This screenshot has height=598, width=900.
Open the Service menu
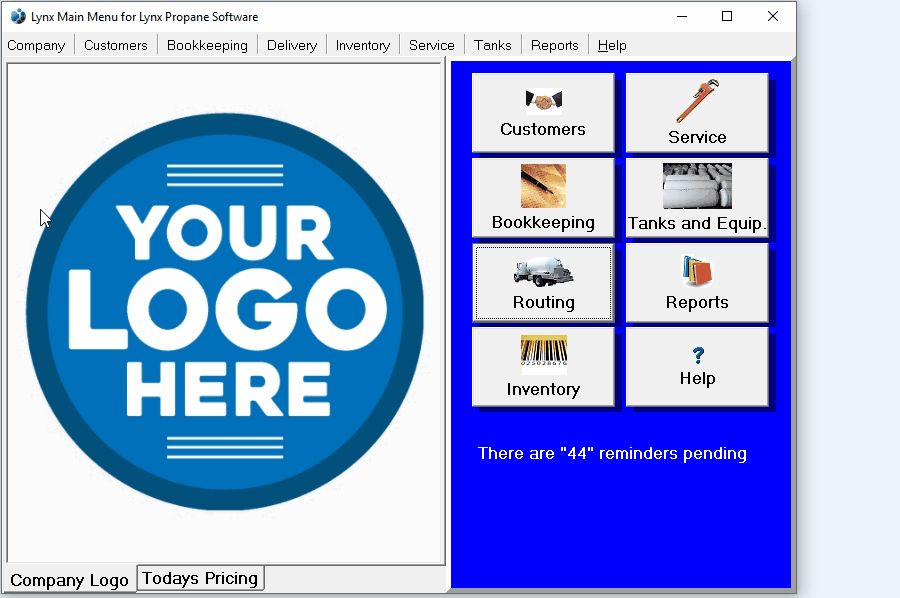[x=431, y=45]
